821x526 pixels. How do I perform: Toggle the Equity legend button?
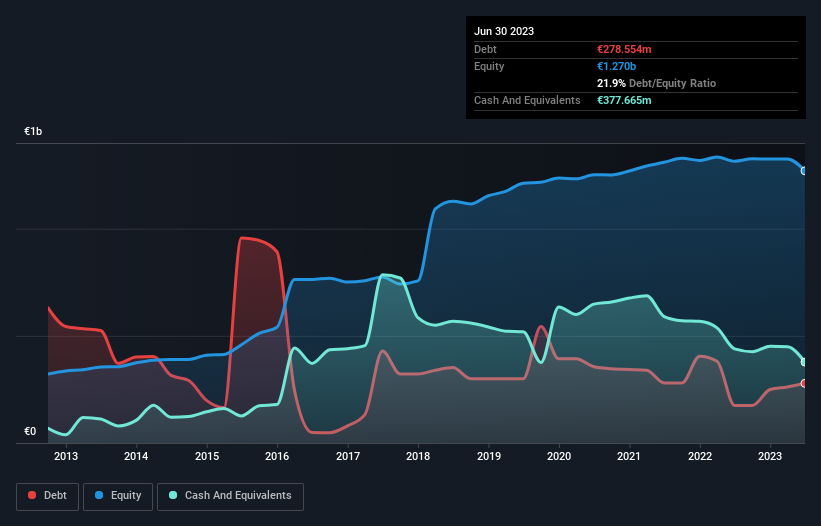[118, 496]
